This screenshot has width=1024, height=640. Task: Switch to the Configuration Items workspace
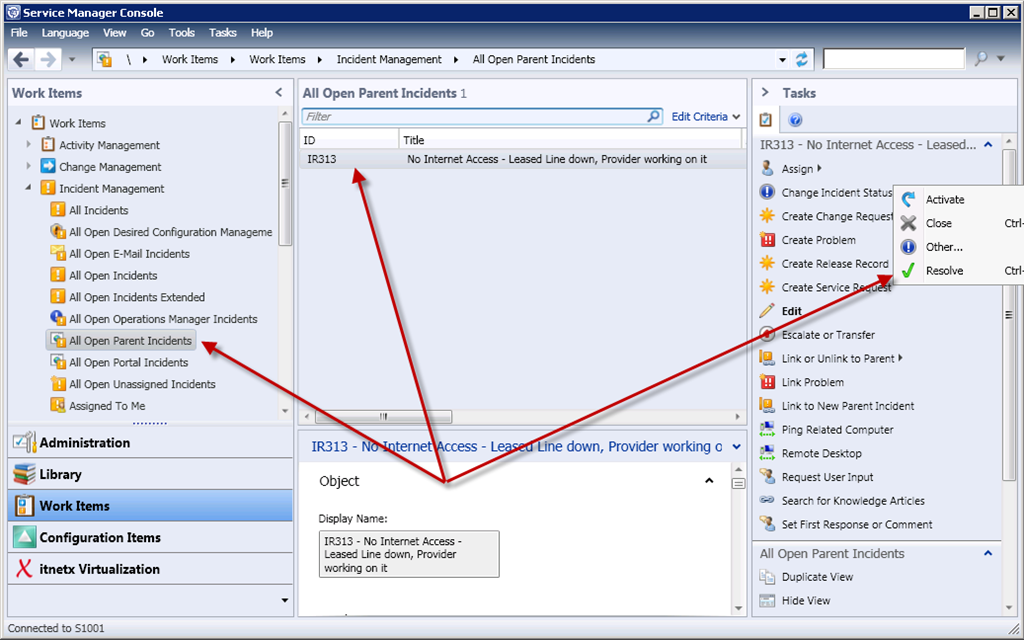click(x=100, y=538)
